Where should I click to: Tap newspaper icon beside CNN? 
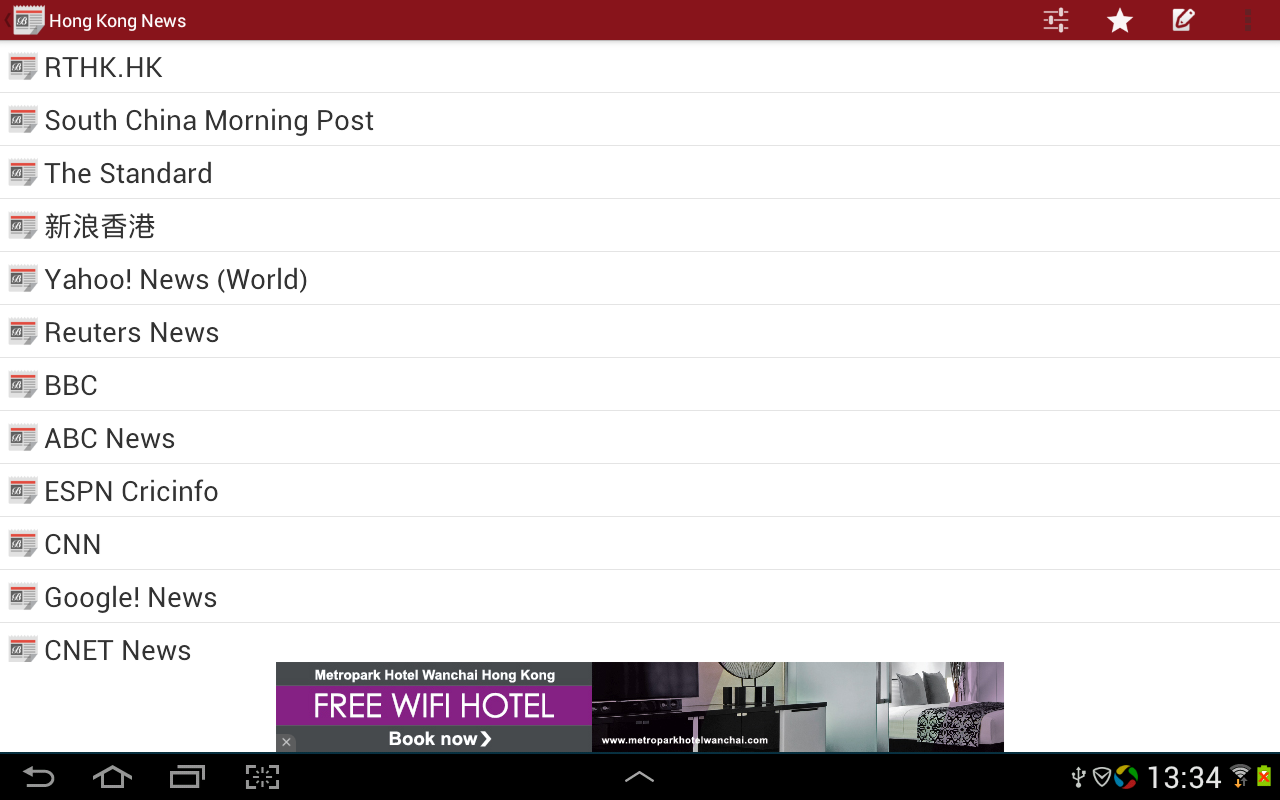pos(23,544)
